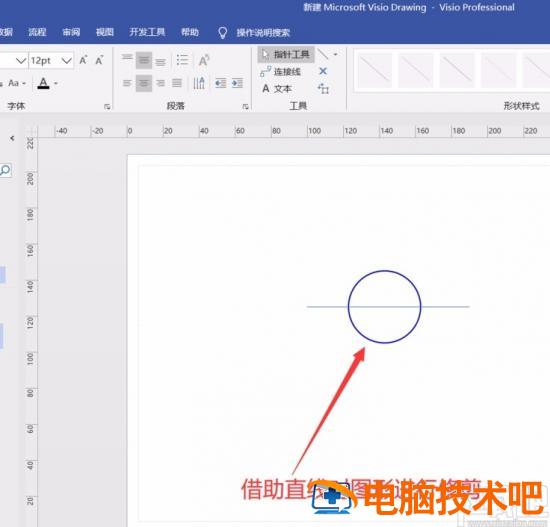This screenshot has height=527, width=550.
Task: Open the drawing tool shape dropdown
Action: (336, 54)
